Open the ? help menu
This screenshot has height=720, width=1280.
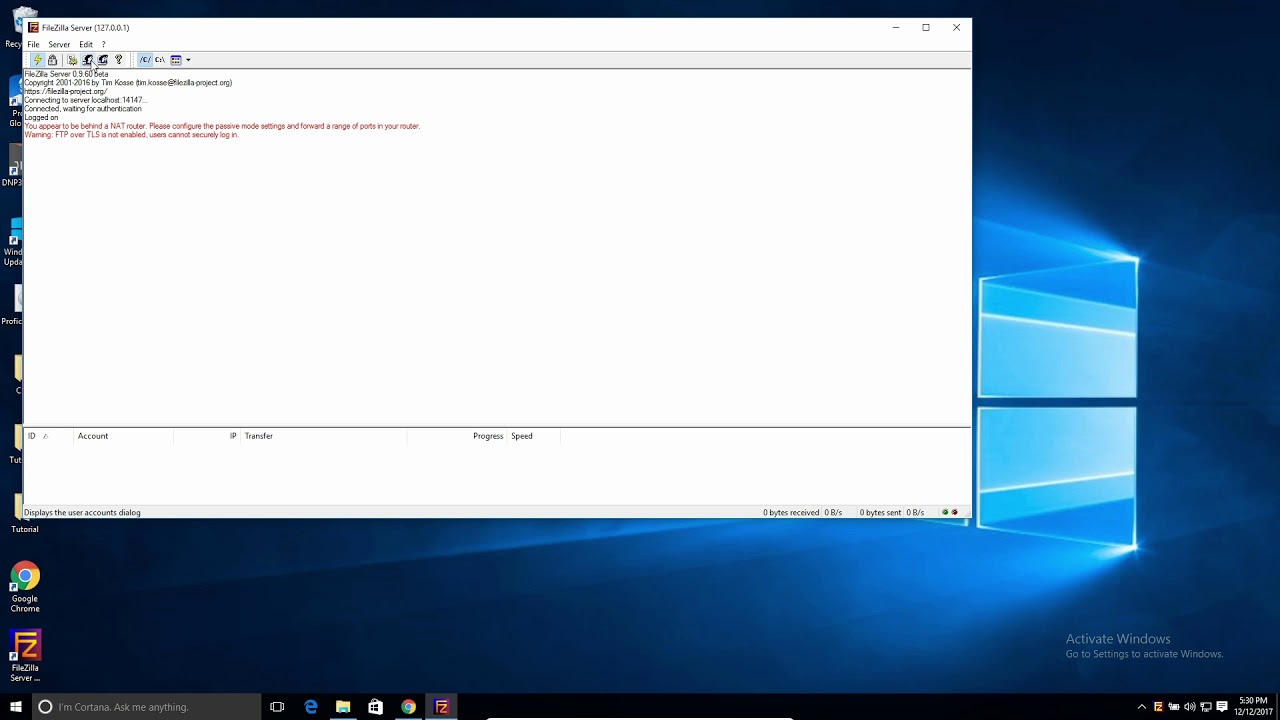[x=103, y=44]
